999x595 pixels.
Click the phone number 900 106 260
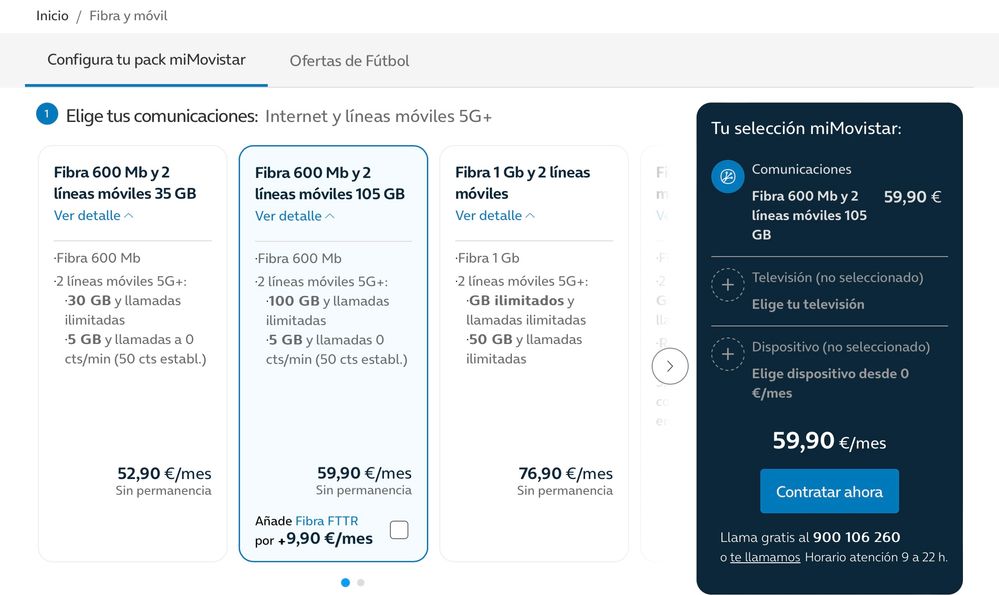pos(856,538)
